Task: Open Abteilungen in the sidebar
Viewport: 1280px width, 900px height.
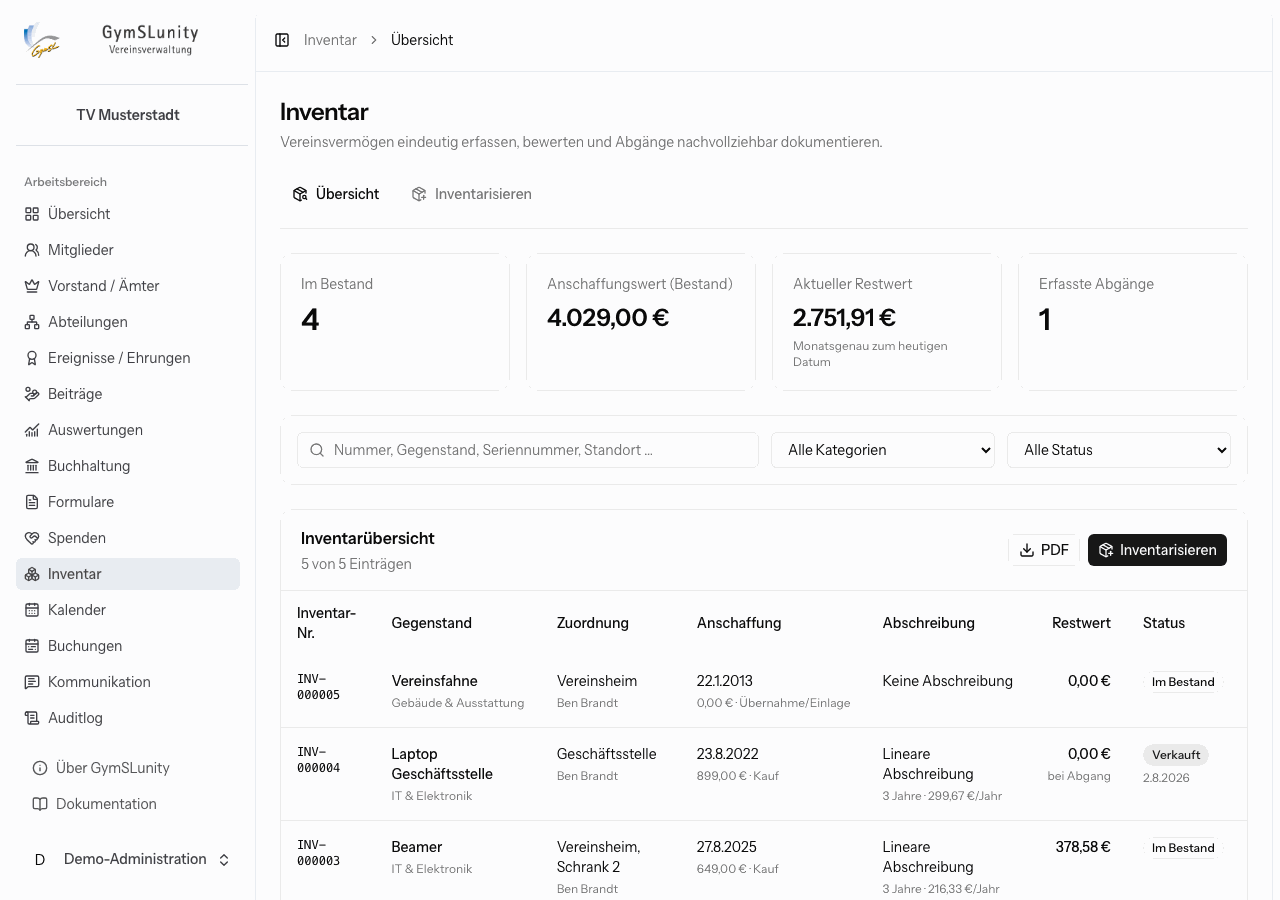Action: 128,322
